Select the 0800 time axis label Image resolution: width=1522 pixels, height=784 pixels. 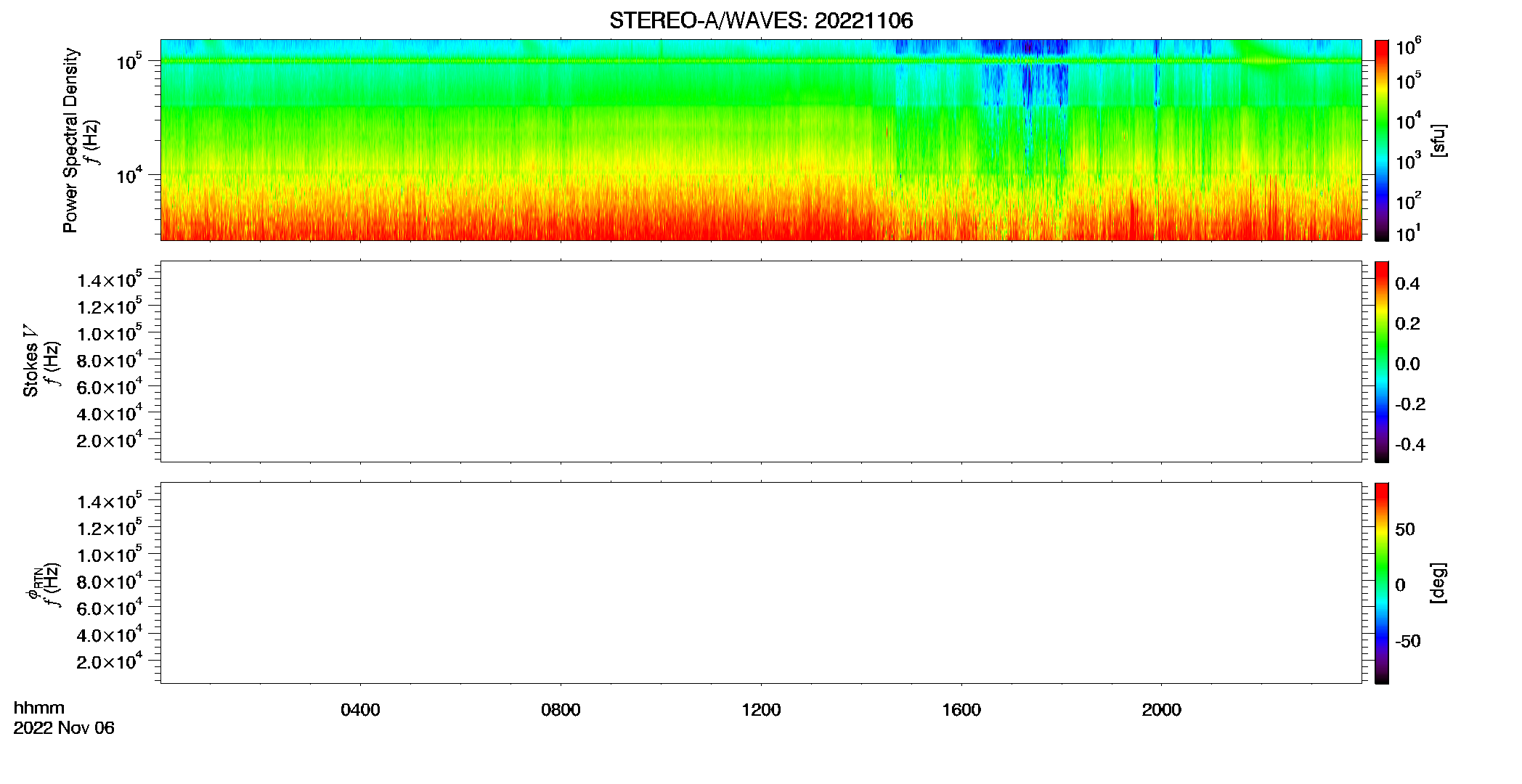[561, 710]
